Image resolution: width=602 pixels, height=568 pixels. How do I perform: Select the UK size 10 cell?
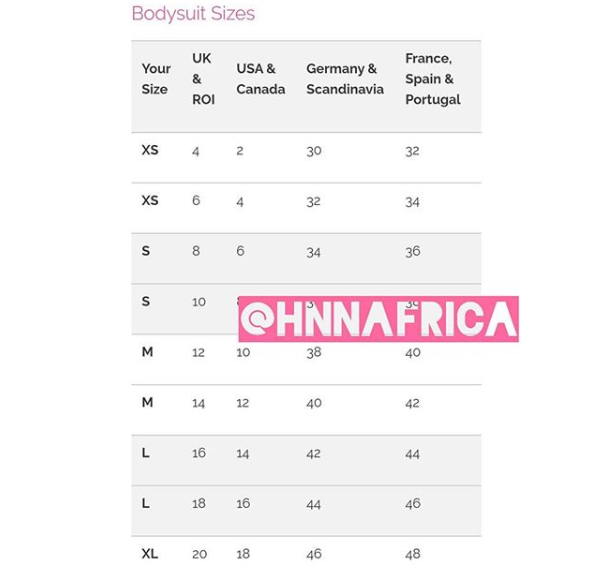[x=199, y=301]
